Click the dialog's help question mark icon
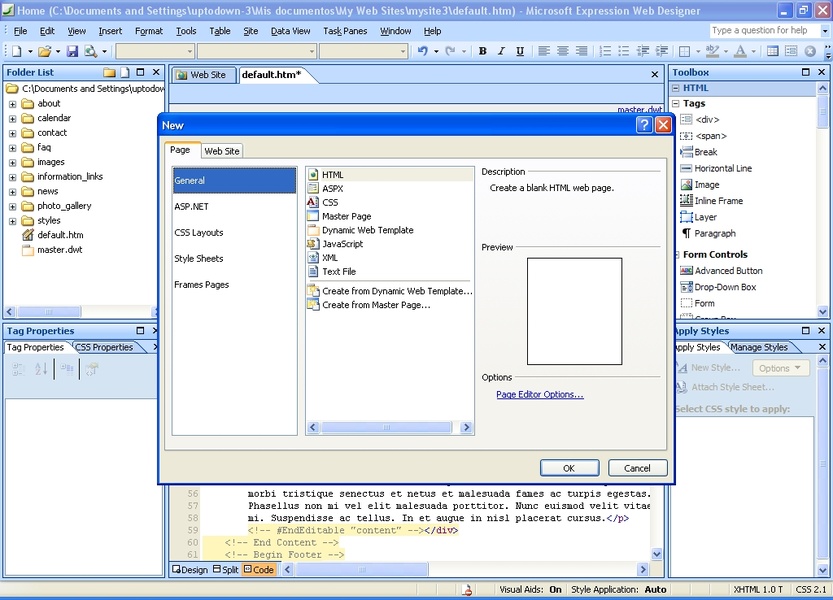This screenshot has height=600, width=833. (643, 125)
